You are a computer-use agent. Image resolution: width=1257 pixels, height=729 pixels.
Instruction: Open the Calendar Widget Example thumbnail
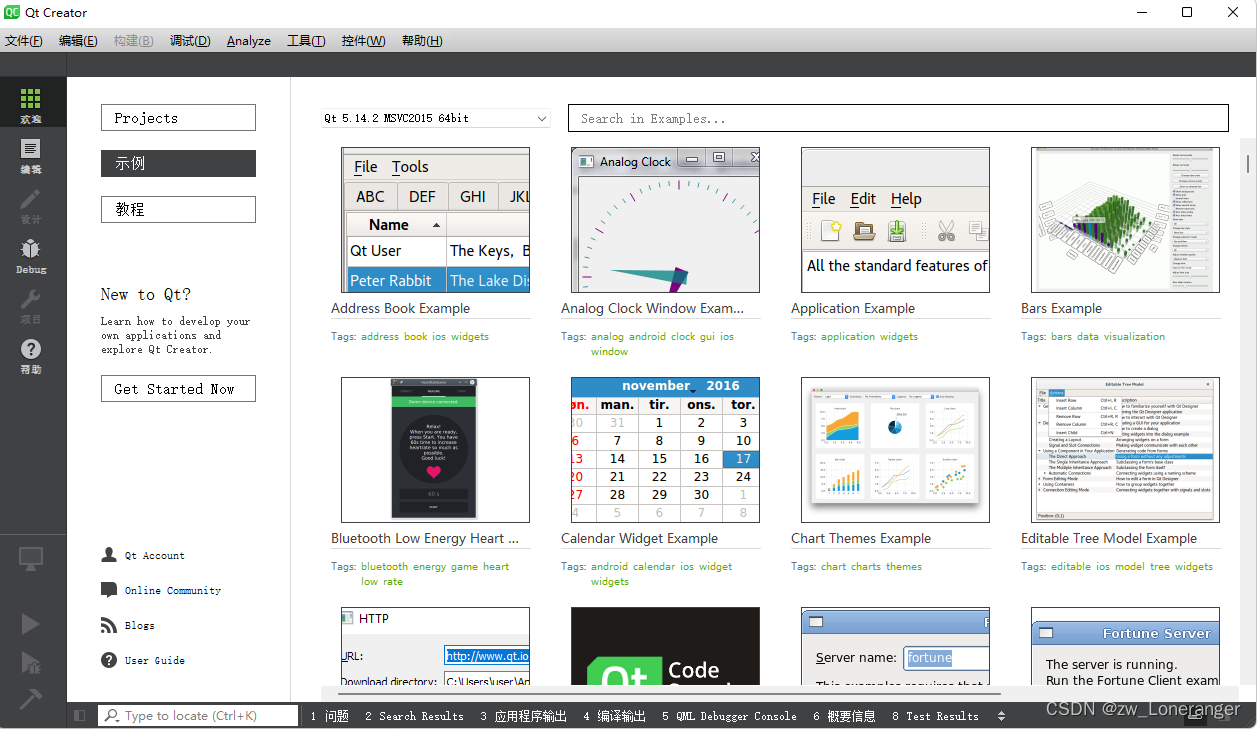coord(666,450)
